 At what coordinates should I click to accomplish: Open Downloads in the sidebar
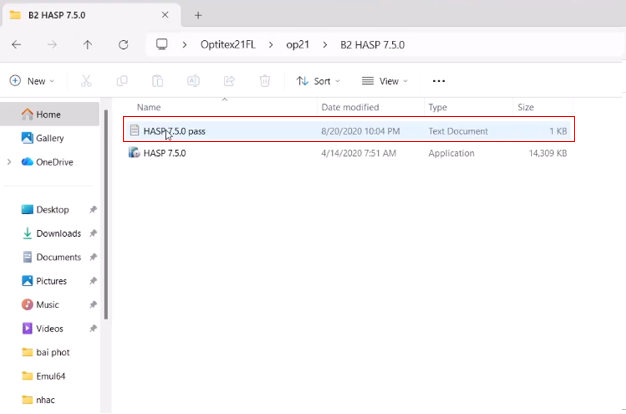(x=58, y=233)
